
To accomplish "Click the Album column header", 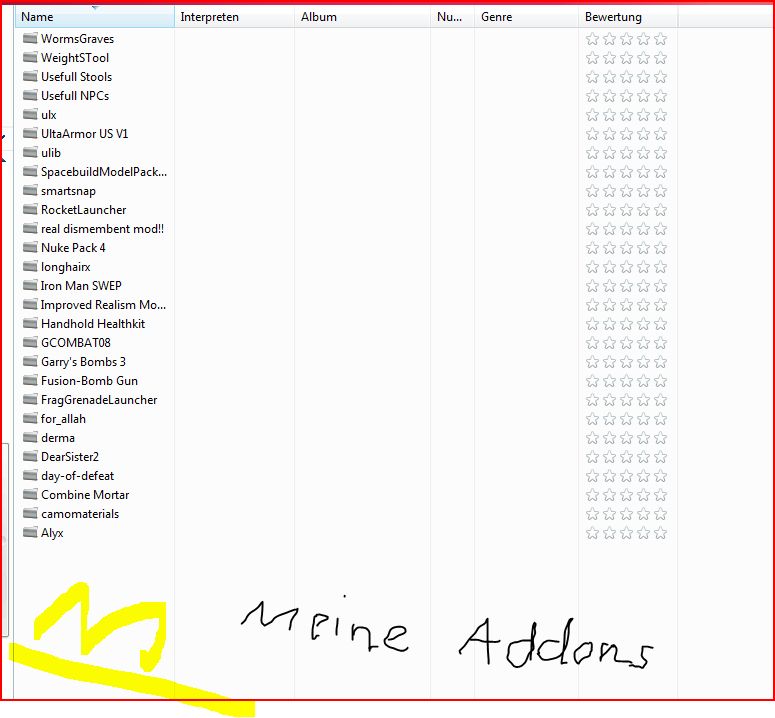I will pos(362,17).
